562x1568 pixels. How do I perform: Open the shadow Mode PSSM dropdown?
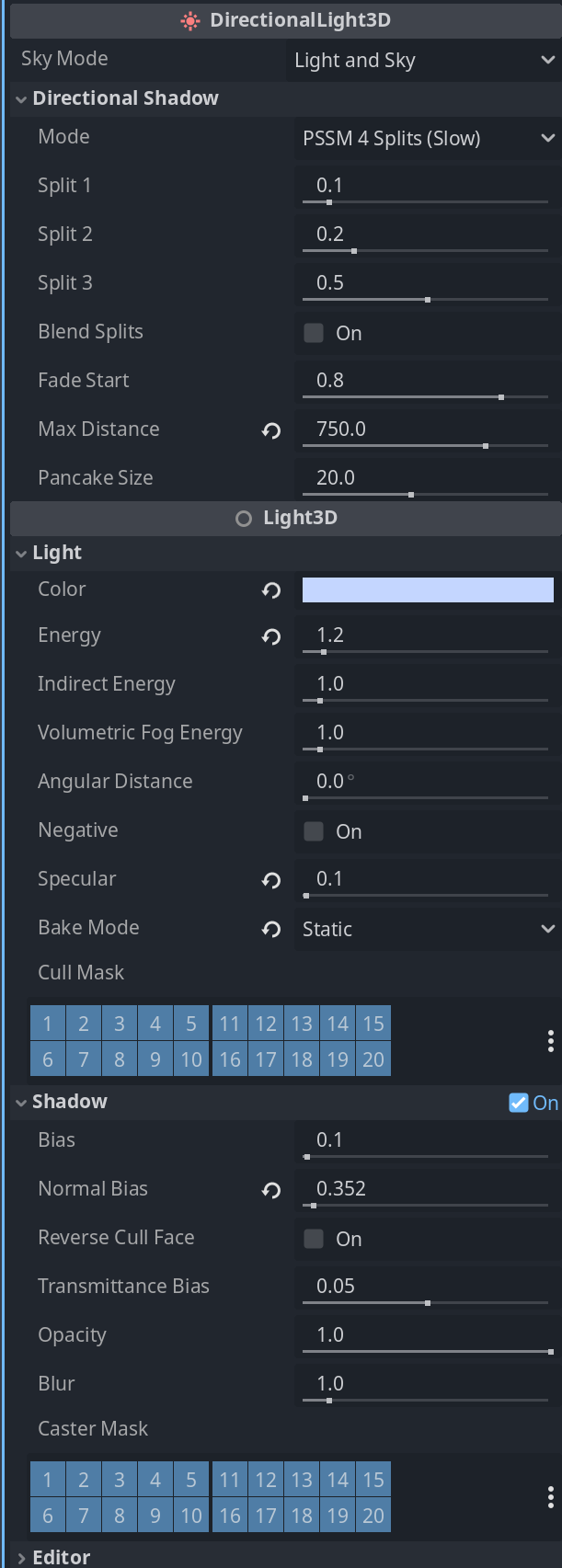click(x=428, y=139)
